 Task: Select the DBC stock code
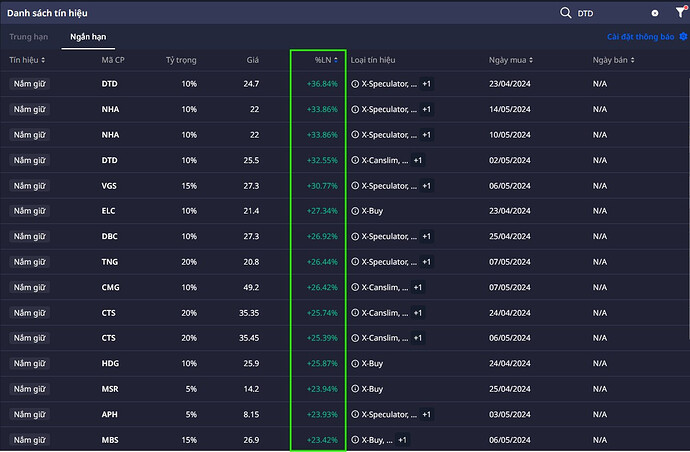(110, 236)
